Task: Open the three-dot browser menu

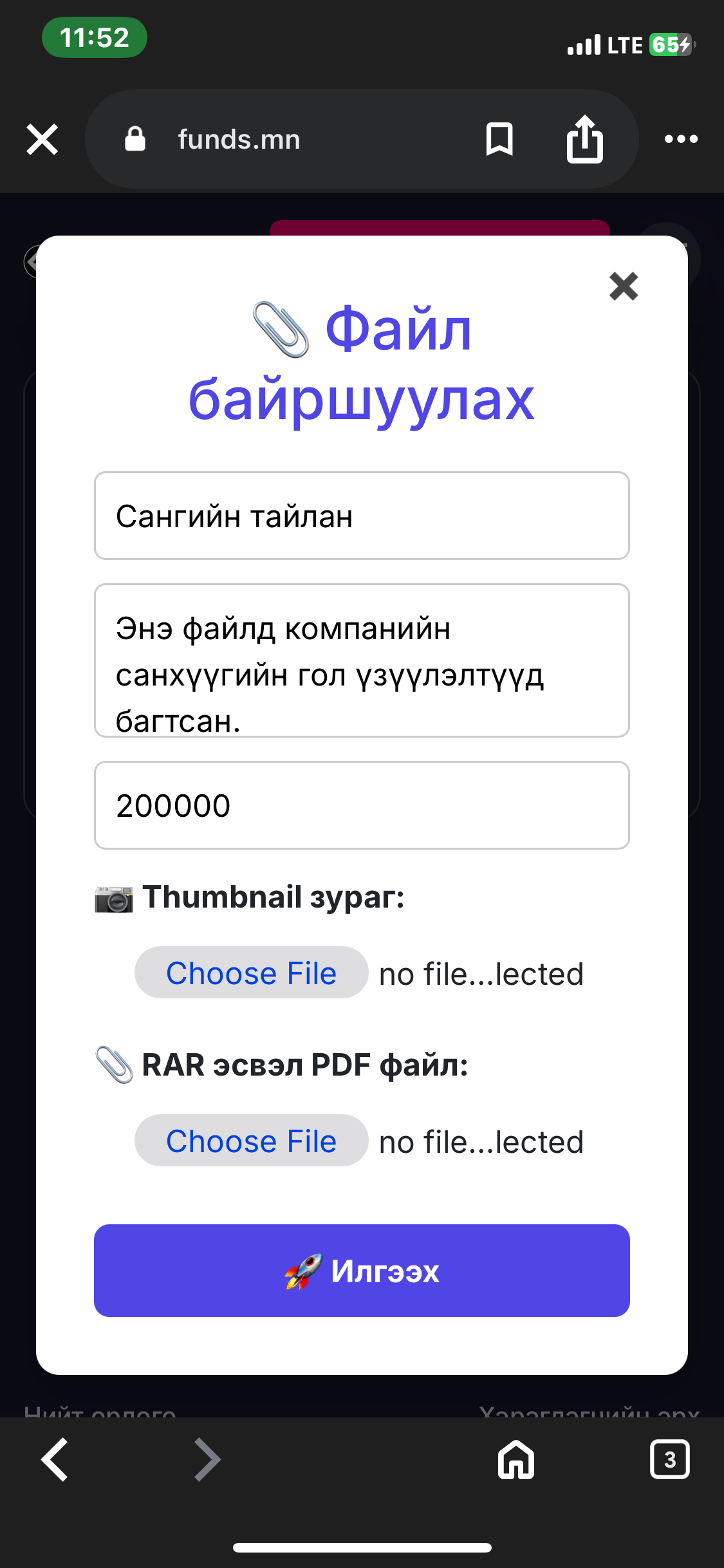Action: 681,139
